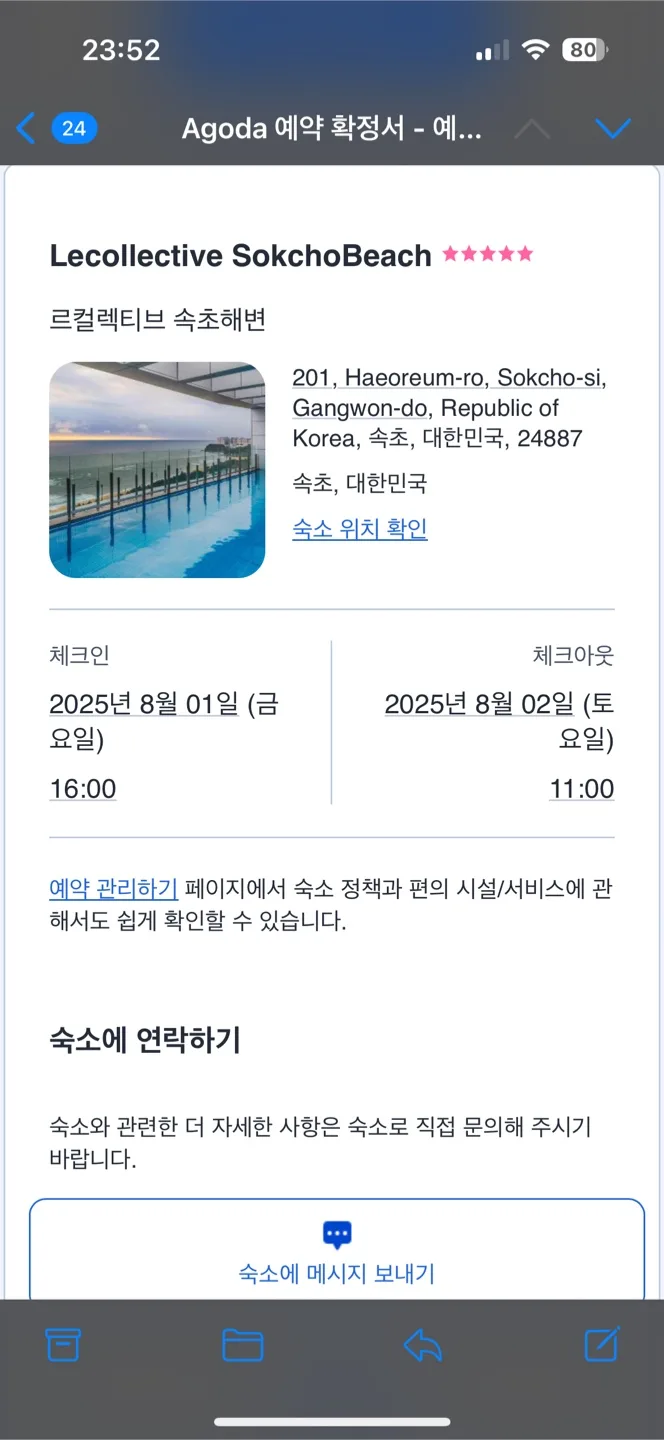
Task: Go to previous message with up chevron
Action: click(532, 129)
